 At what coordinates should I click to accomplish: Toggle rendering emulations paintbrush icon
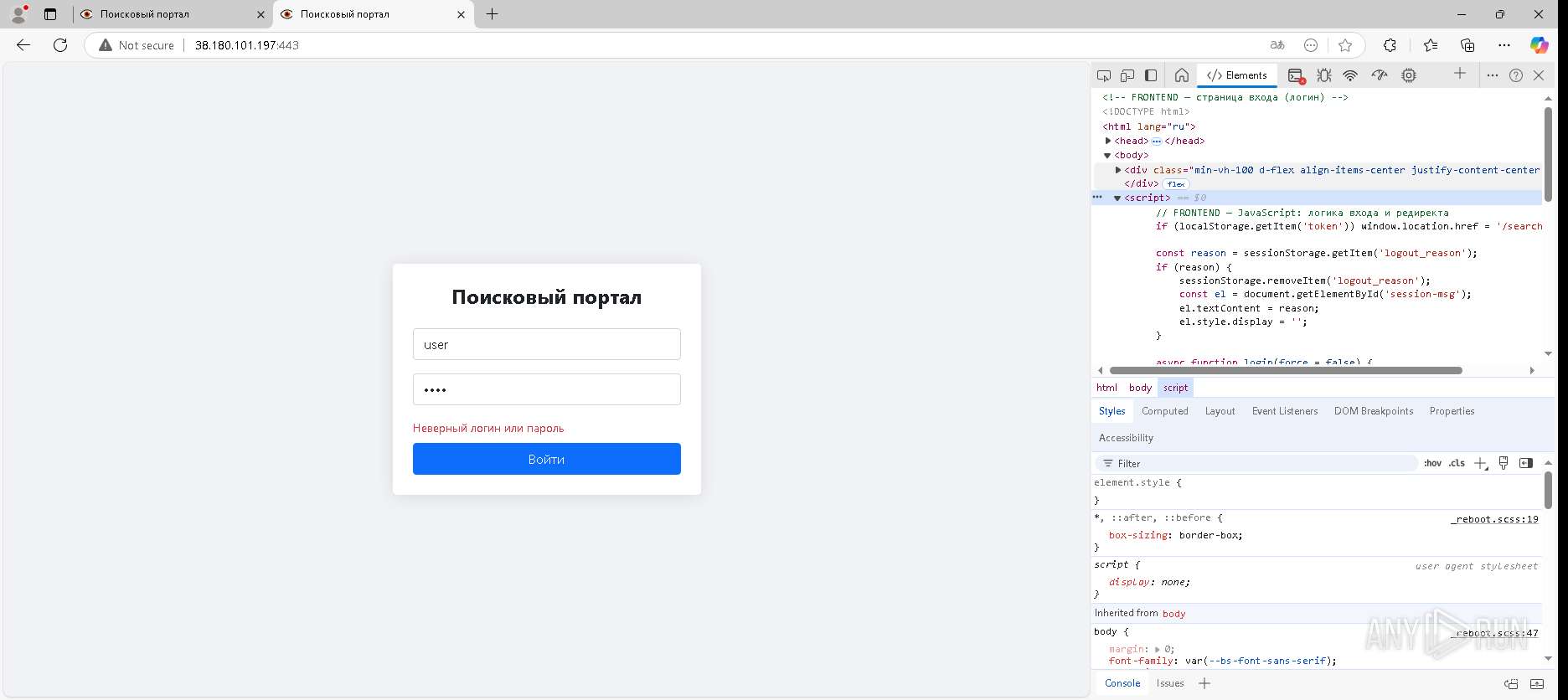[x=1504, y=463]
